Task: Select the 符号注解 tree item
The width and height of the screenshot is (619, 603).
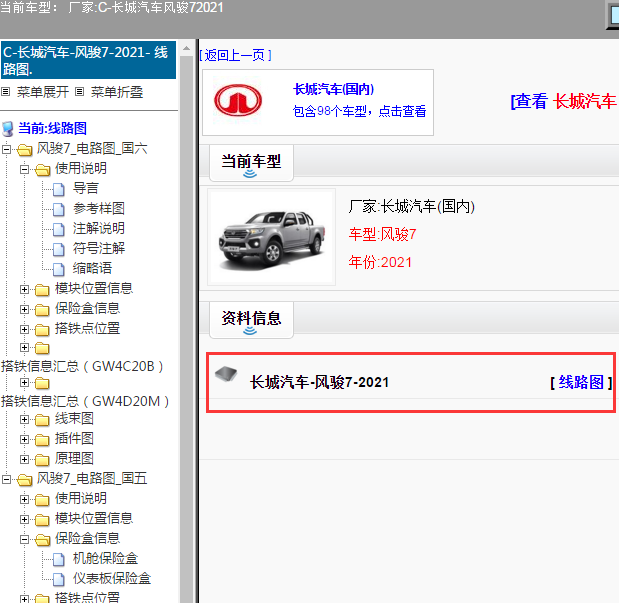Action: pyautogui.click(x=99, y=248)
